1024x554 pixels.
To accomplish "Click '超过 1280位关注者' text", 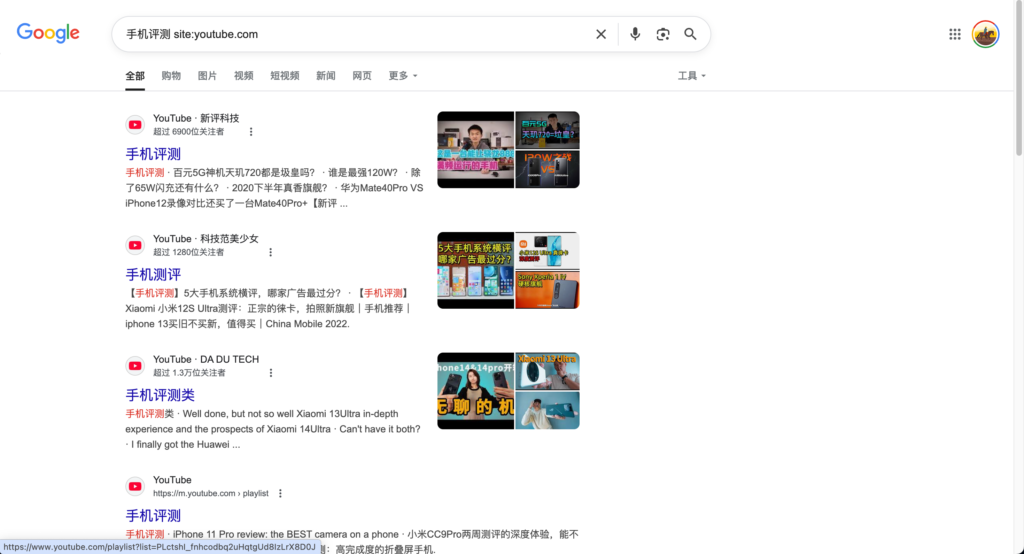I will point(189,252).
